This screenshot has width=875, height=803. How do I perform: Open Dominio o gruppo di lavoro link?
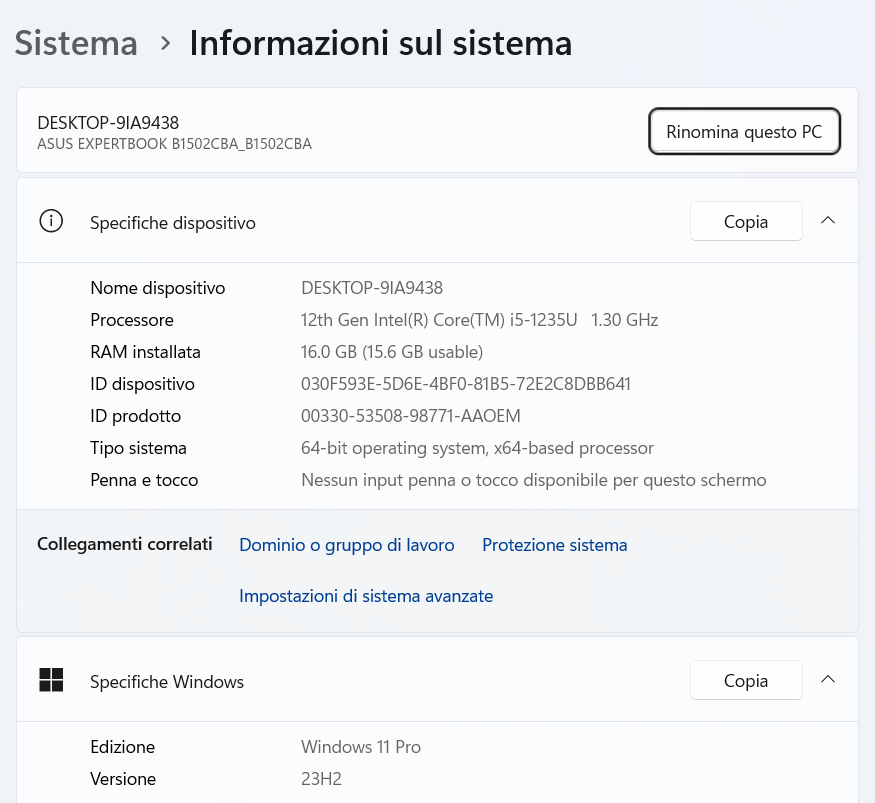tap(347, 545)
